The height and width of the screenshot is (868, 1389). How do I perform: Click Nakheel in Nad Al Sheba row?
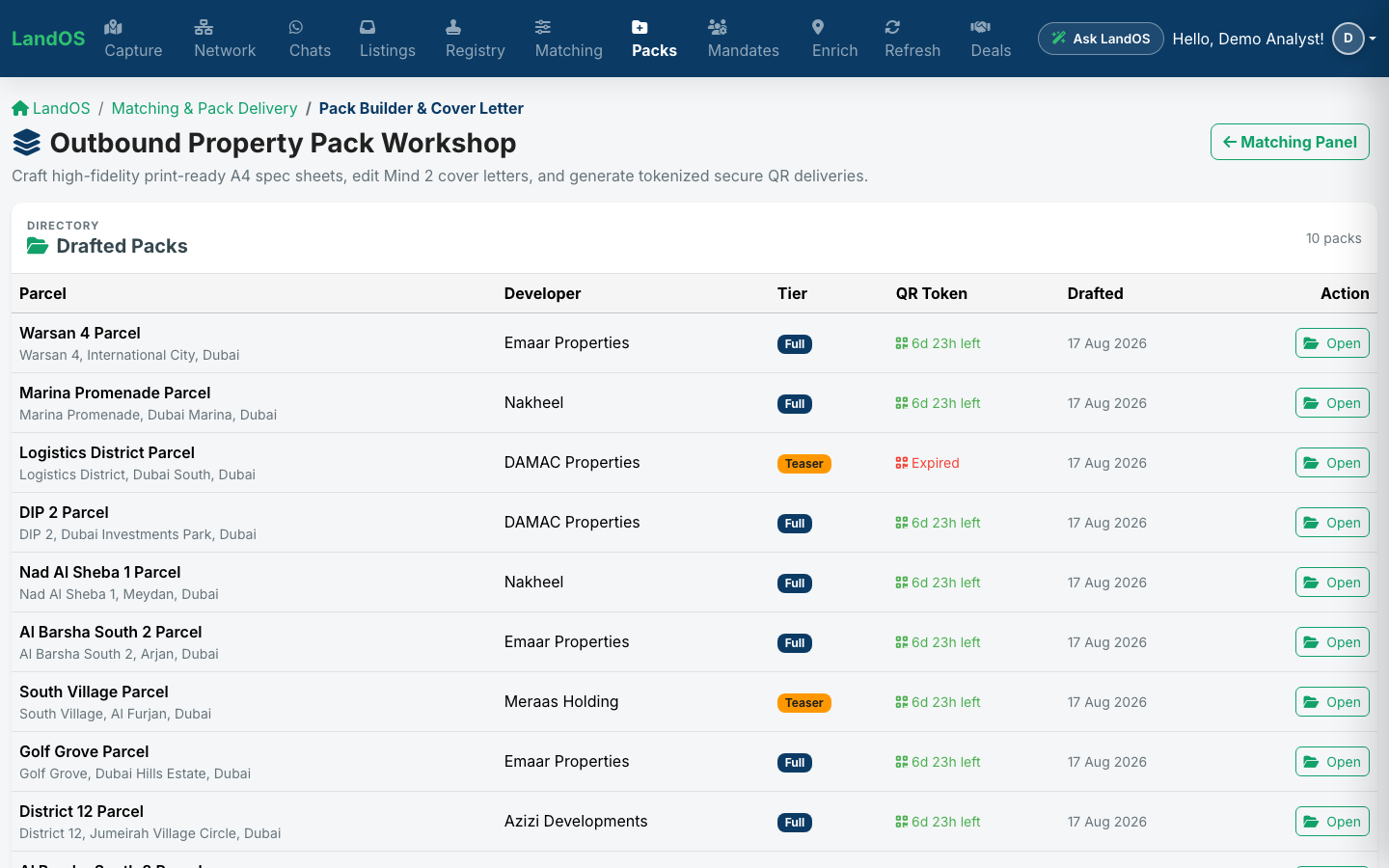point(533,582)
